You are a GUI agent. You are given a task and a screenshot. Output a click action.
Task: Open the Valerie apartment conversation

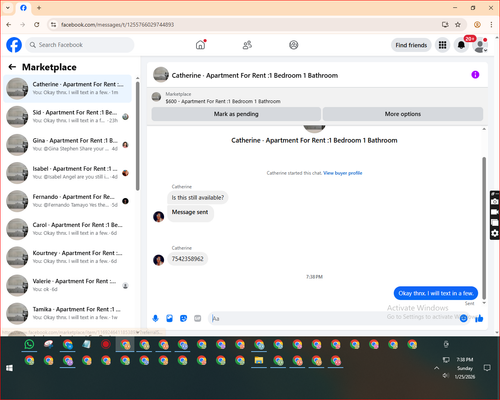(68, 285)
